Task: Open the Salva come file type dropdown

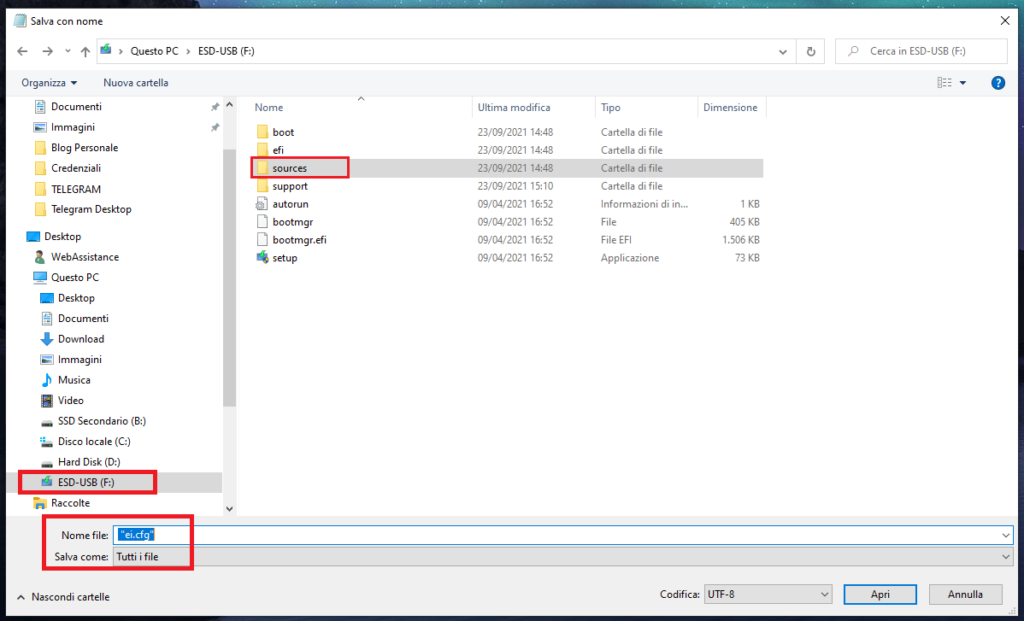Action: (563, 557)
